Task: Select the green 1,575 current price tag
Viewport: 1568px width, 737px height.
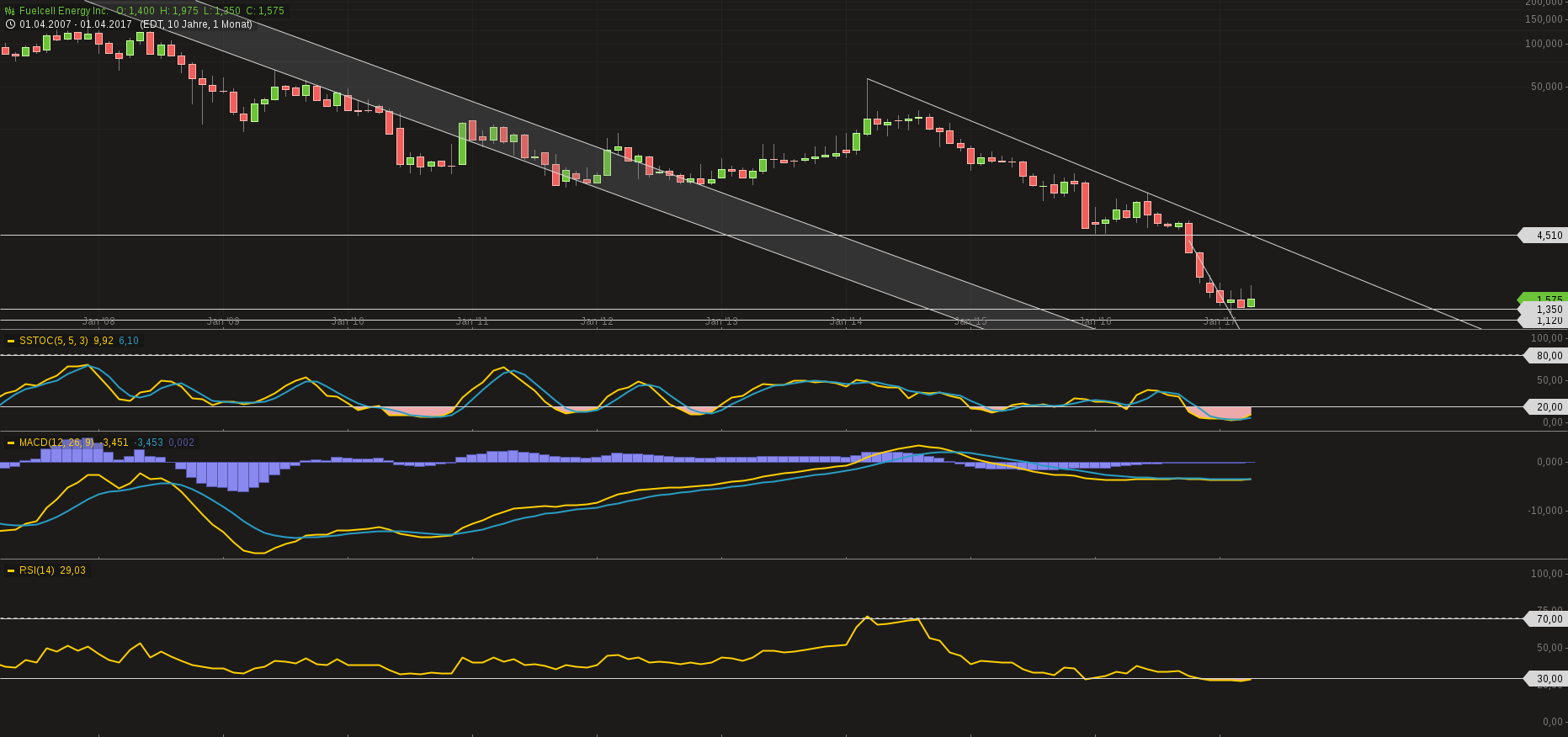Action: click(1543, 298)
